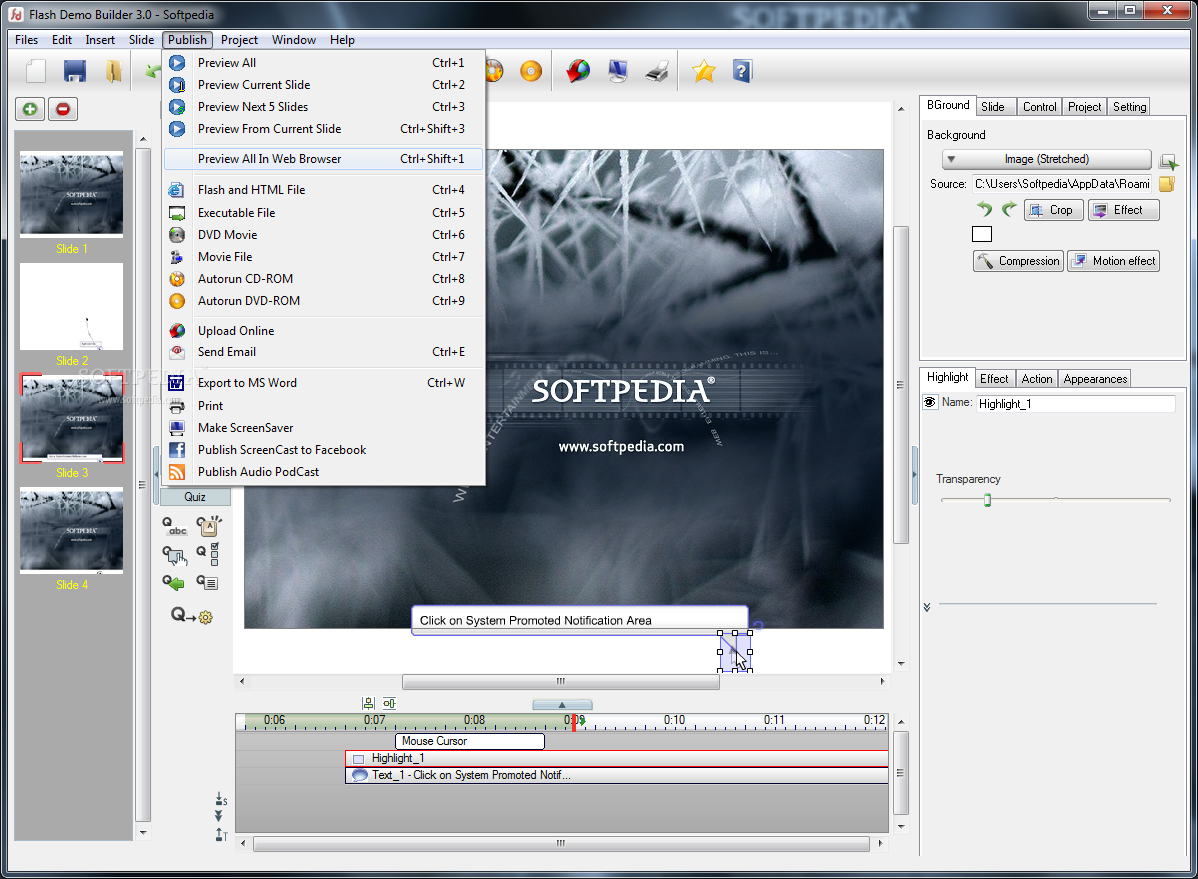Image resolution: width=1198 pixels, height=879 pixels.
Task: Switch to the Setting tab
Action: (1128, 107)
